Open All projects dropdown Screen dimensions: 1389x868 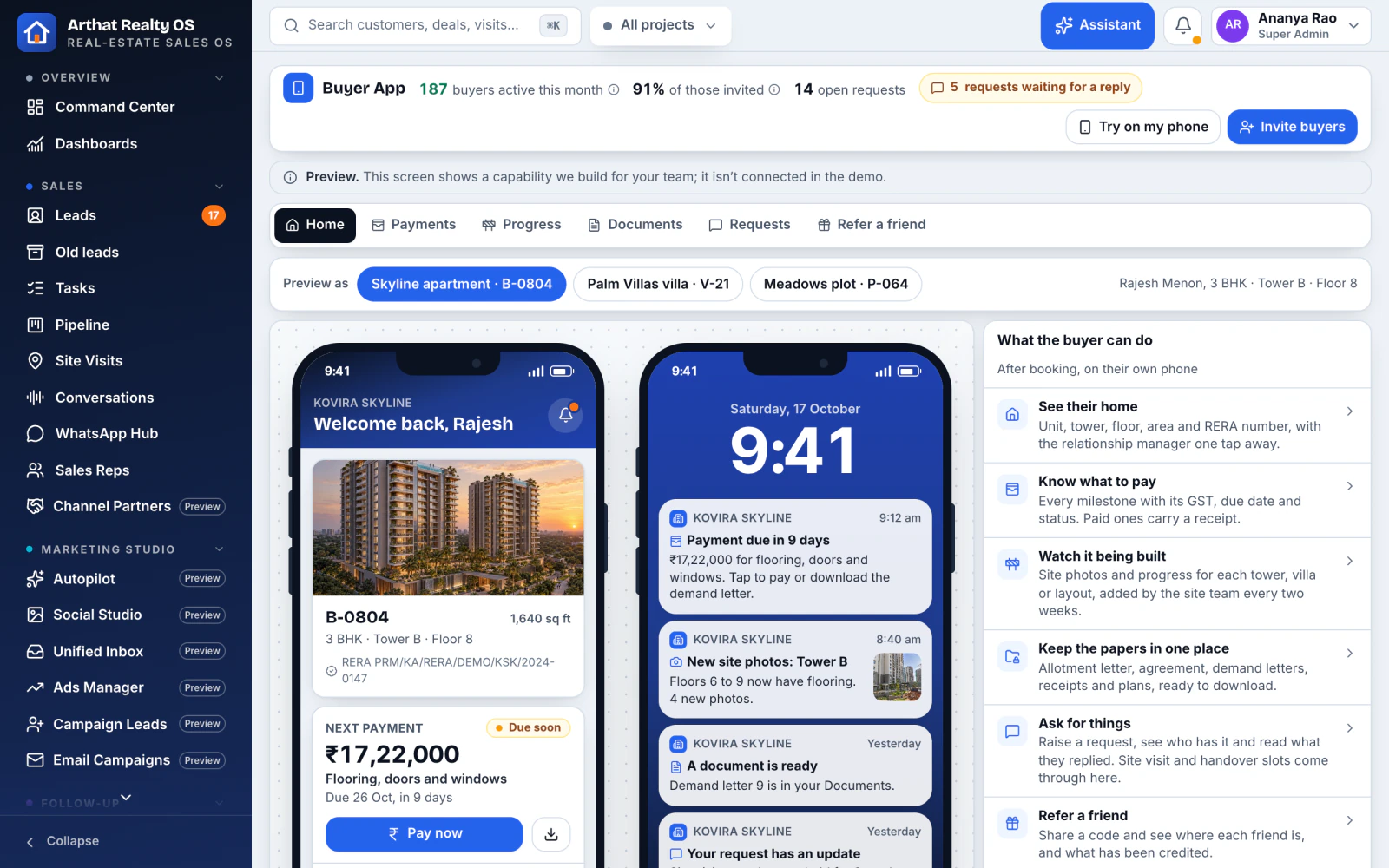661,25
